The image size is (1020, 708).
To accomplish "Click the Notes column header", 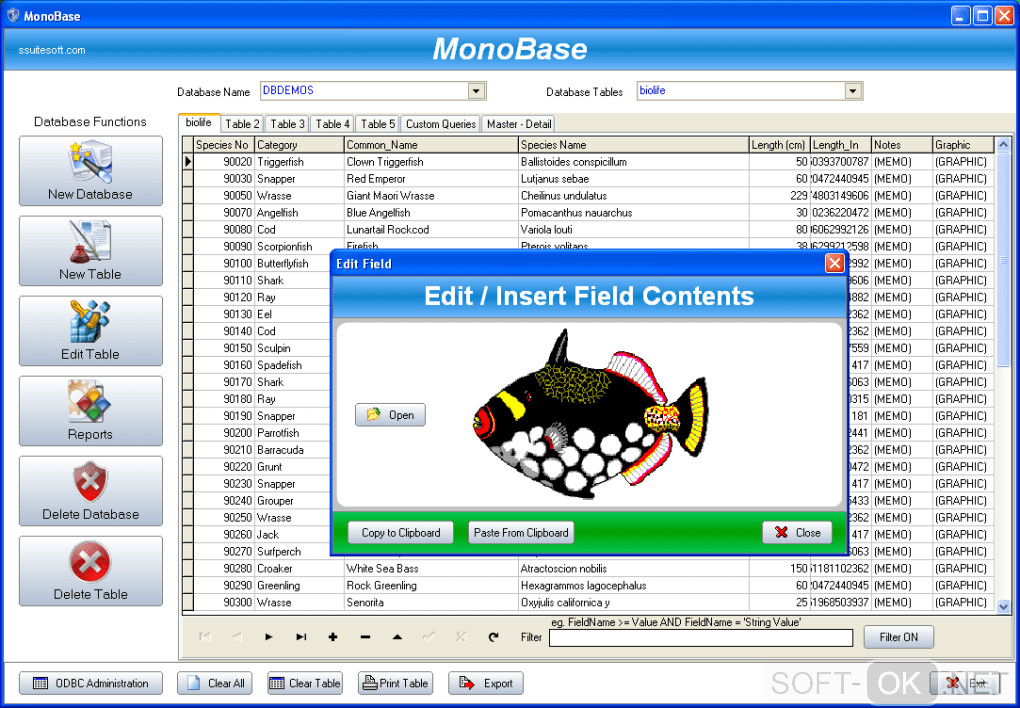I will tap(902, 145).
